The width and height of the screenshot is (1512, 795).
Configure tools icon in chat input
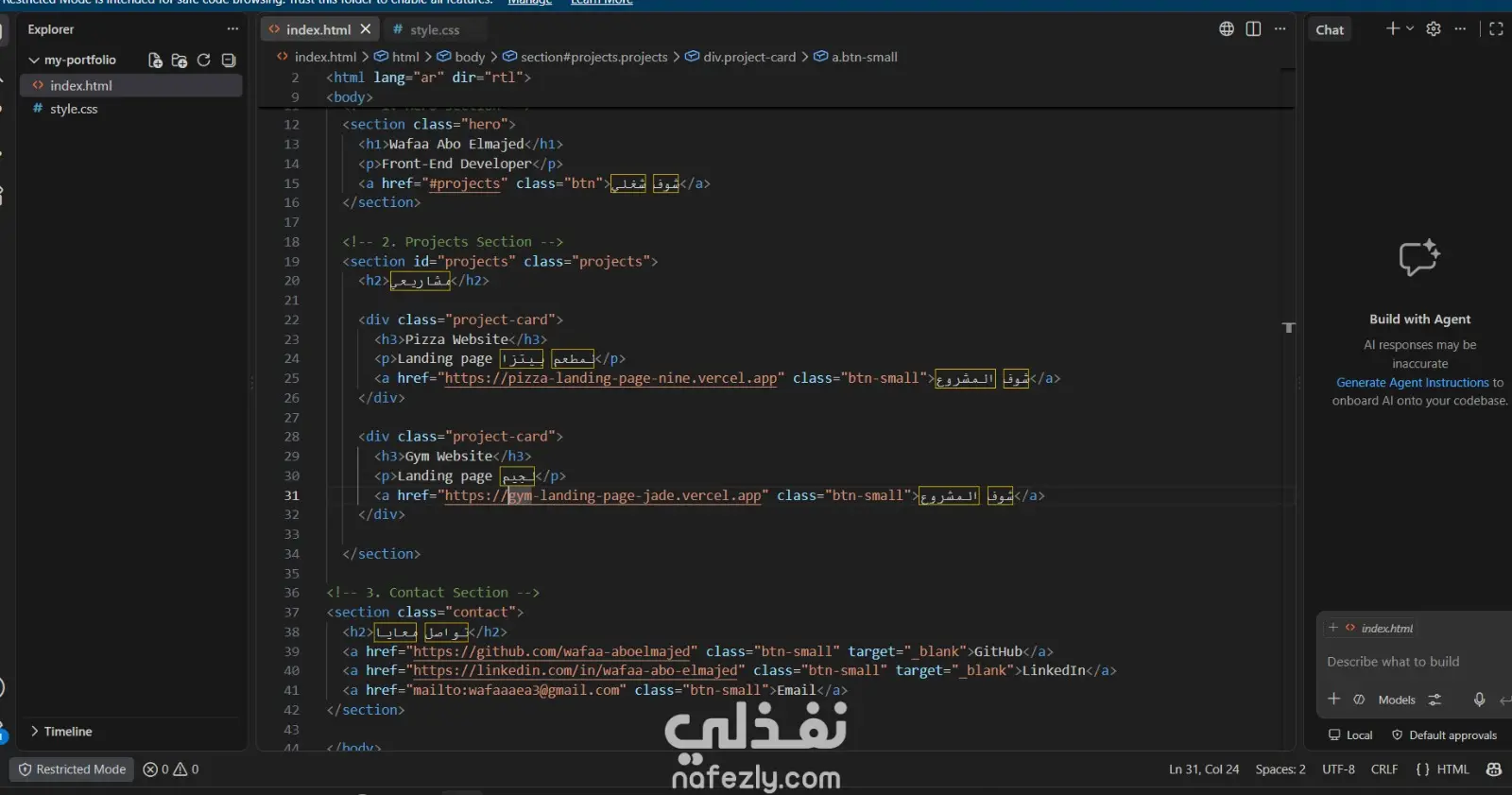point(1435,700)
